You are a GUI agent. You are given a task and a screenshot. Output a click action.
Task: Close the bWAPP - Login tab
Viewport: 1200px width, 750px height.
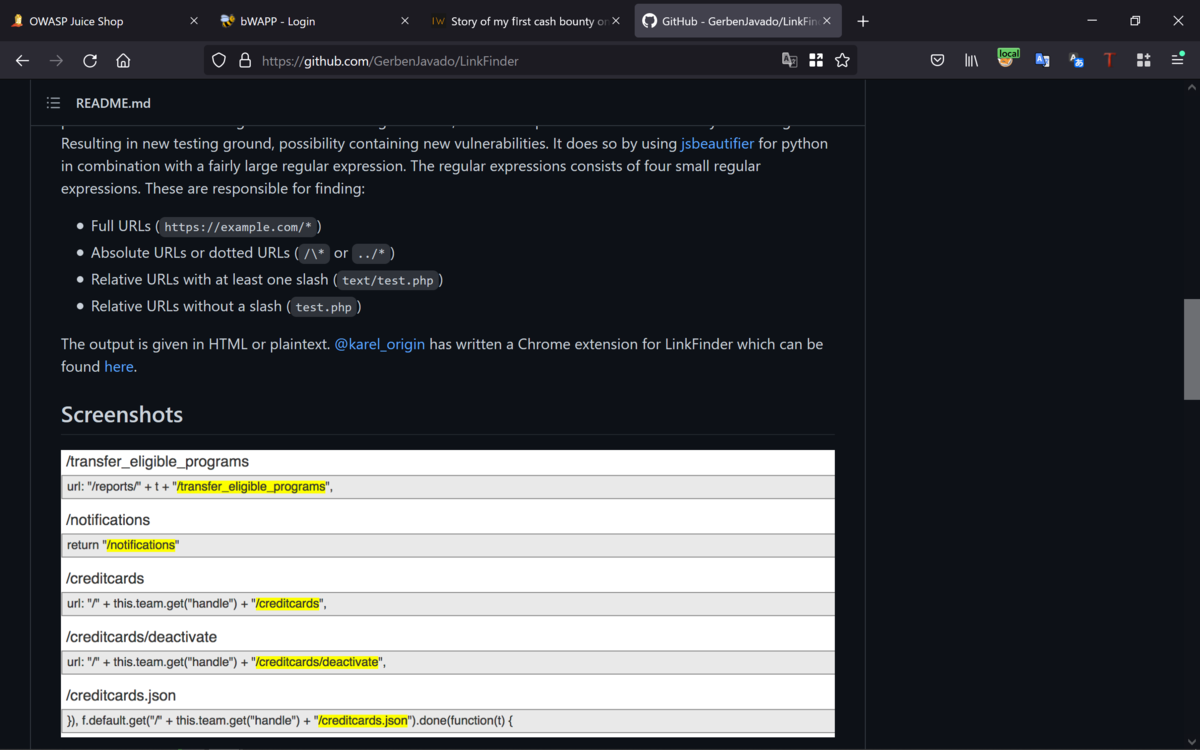pyautogui.click(x=404, y=21)
